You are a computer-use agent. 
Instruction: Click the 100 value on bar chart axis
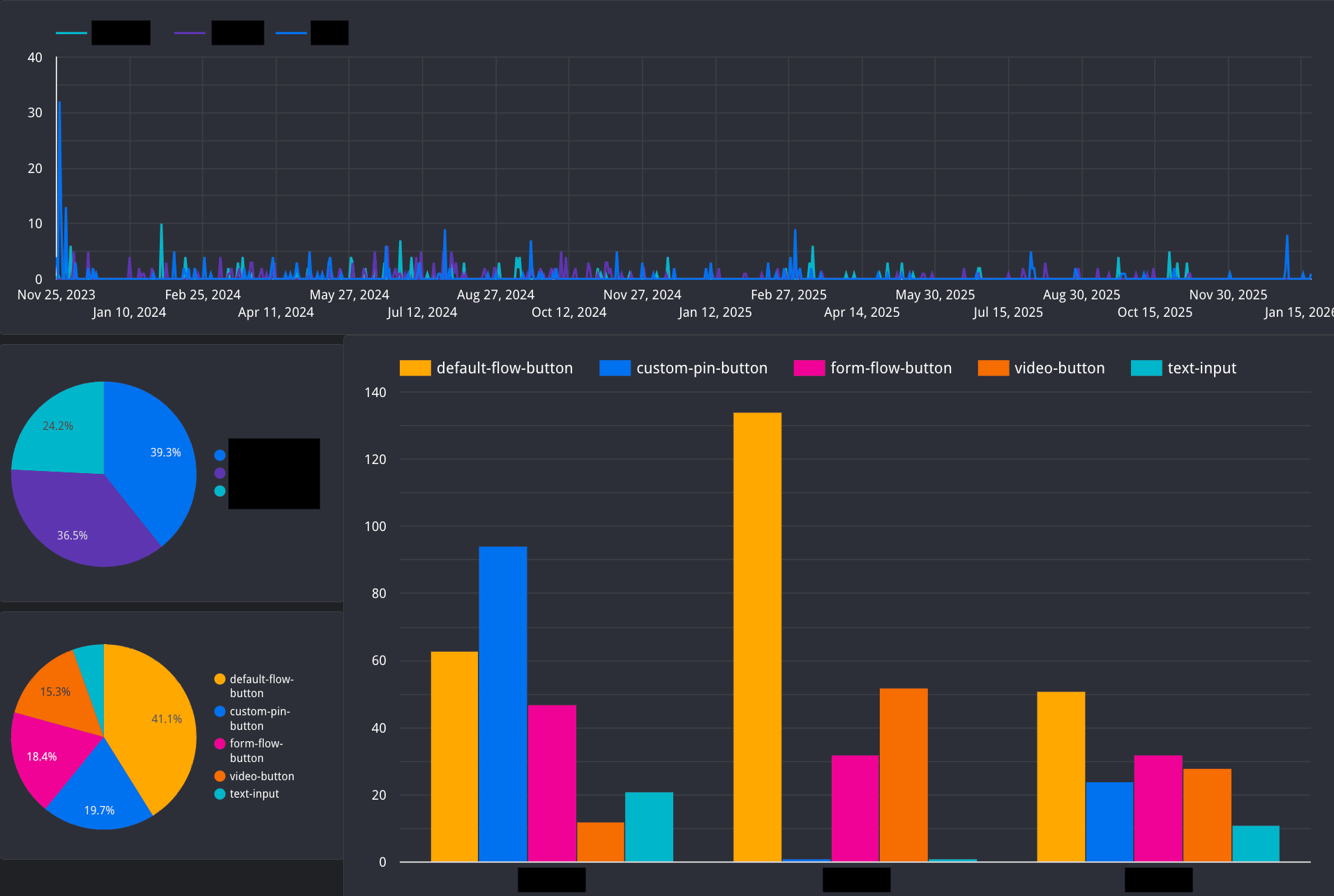click(375, 526)
